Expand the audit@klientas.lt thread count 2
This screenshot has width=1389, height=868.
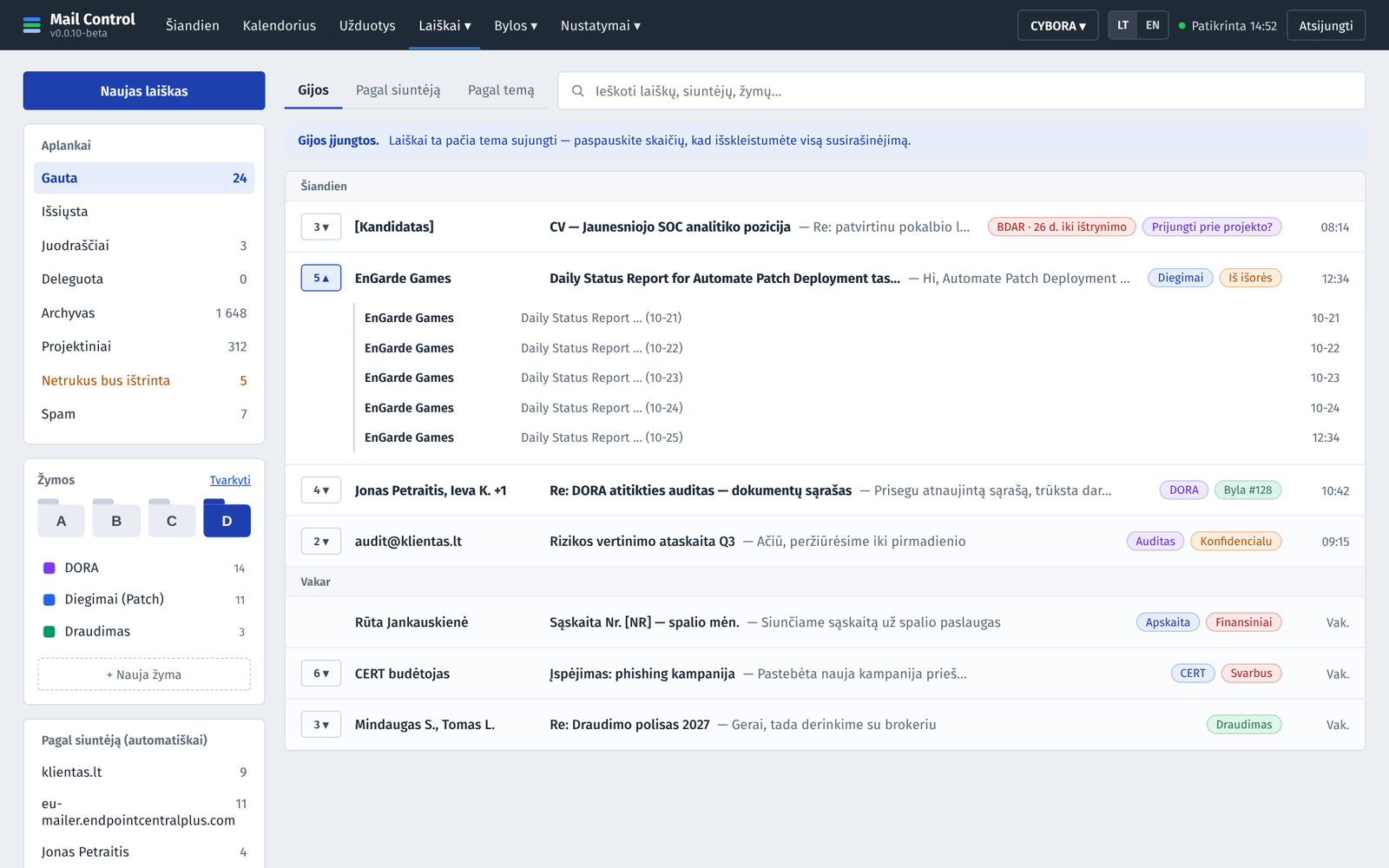click(x=321, y=542)
